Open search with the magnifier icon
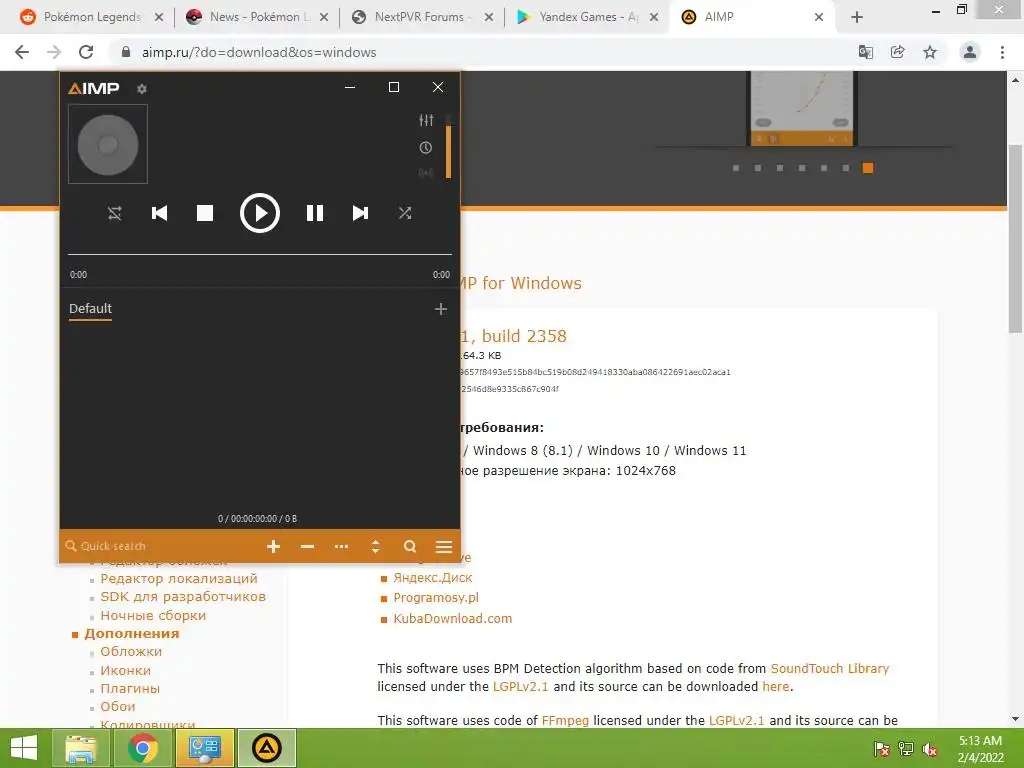Image resolution: width=1024 pixels, height=768 pixels. point(410,547)
